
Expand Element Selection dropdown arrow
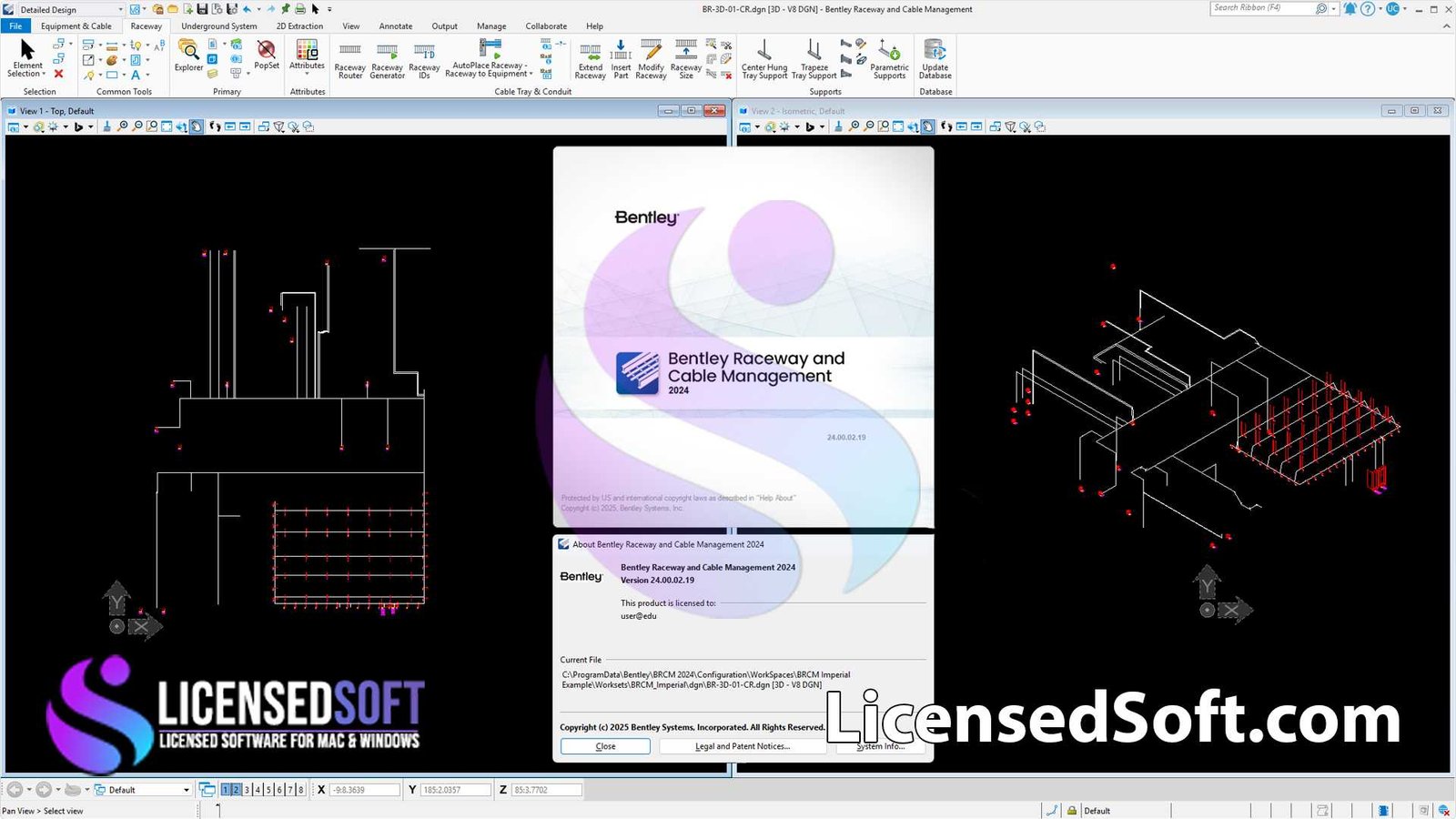click(x=43, y=74)
